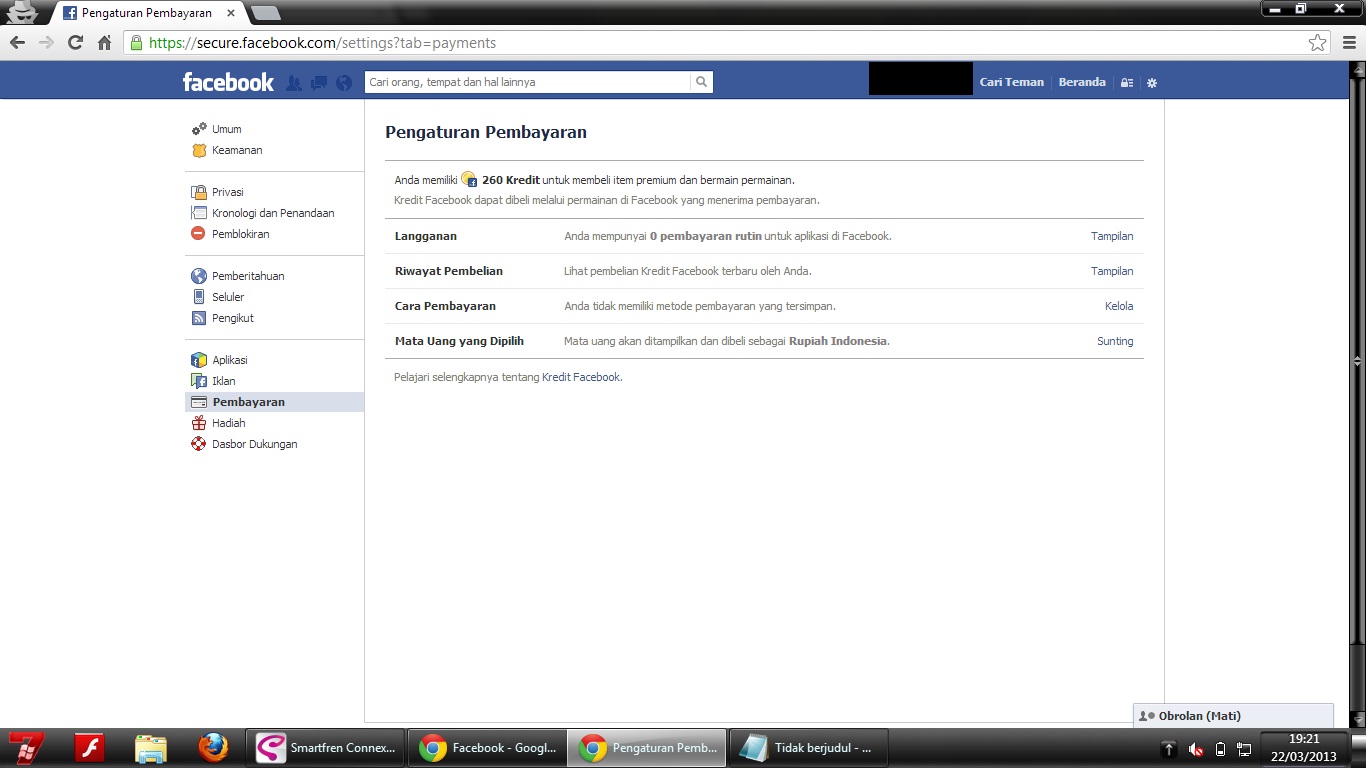Click the Aplikasi cube icon
Image resolution: width=1366 pixels, height=768 pixels.
tap(199, 360)
